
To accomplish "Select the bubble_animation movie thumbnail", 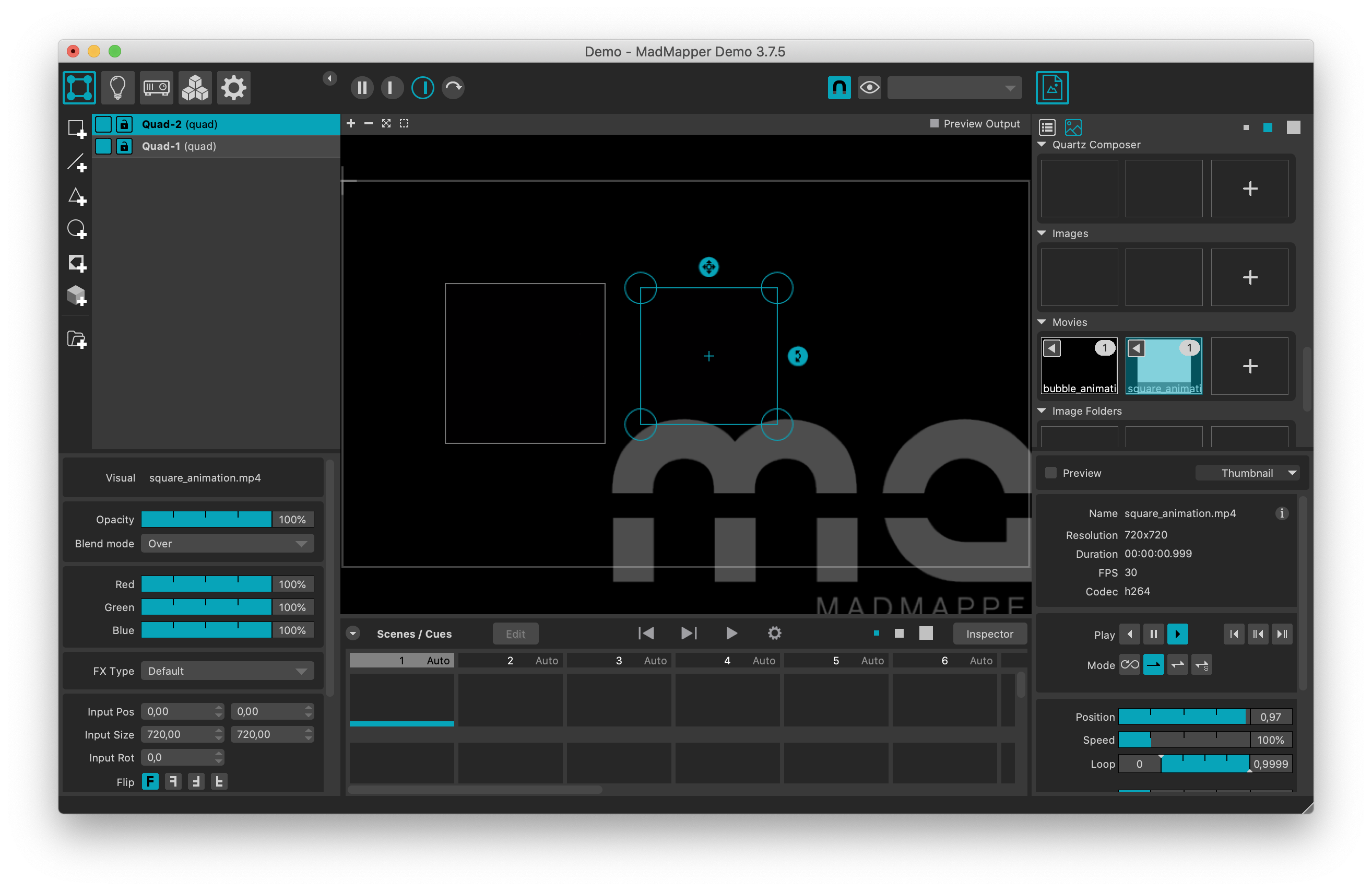I will tap(1079, 366).
